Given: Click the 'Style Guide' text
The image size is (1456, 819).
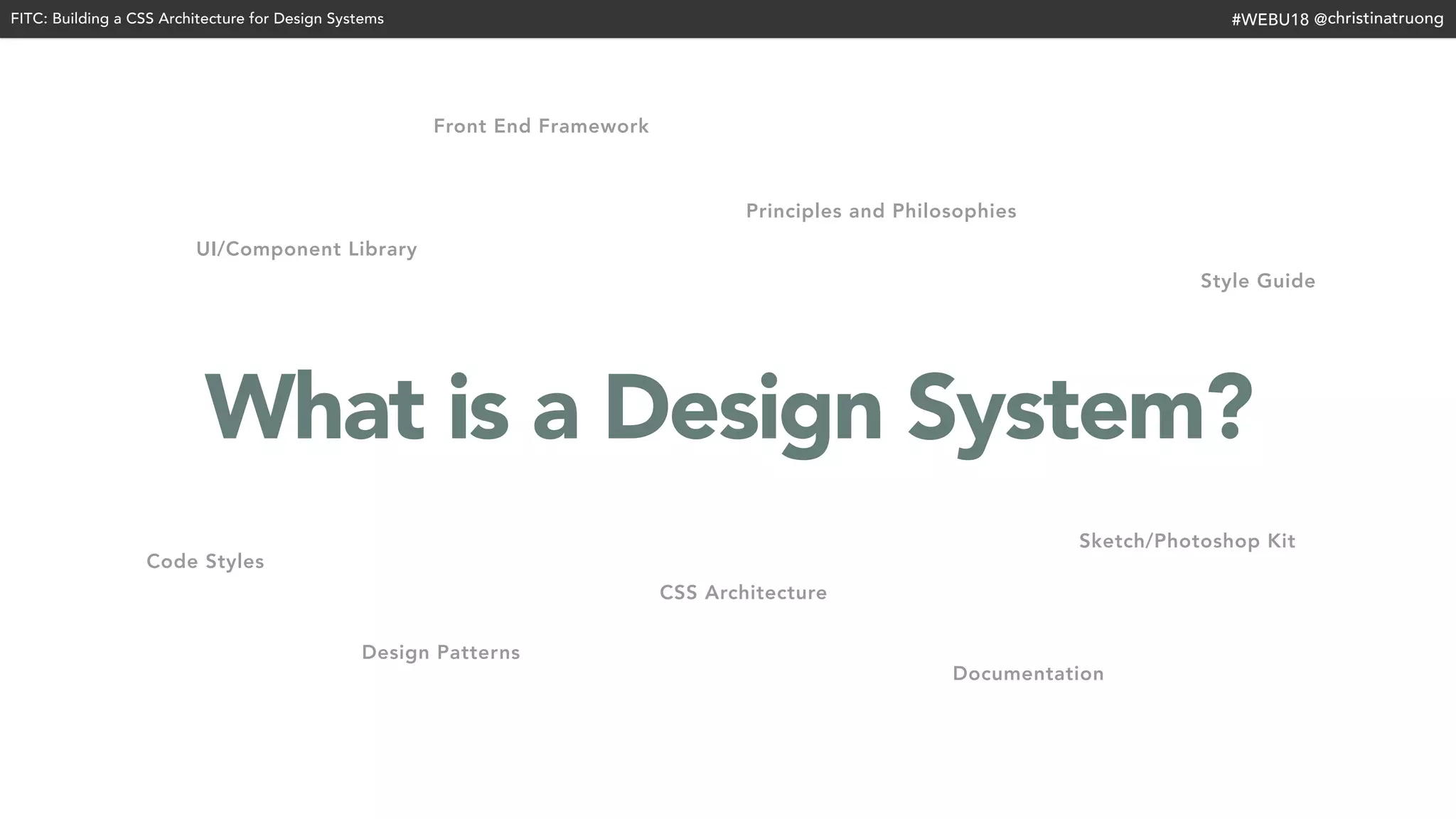Looking at the screenshot, I should 1258,282.
